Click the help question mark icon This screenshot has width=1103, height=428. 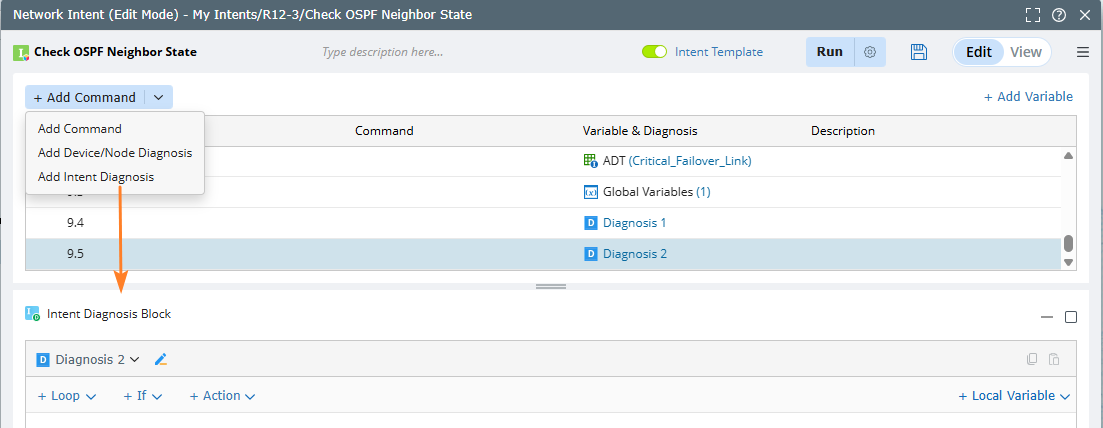(x=1059, y=15)
